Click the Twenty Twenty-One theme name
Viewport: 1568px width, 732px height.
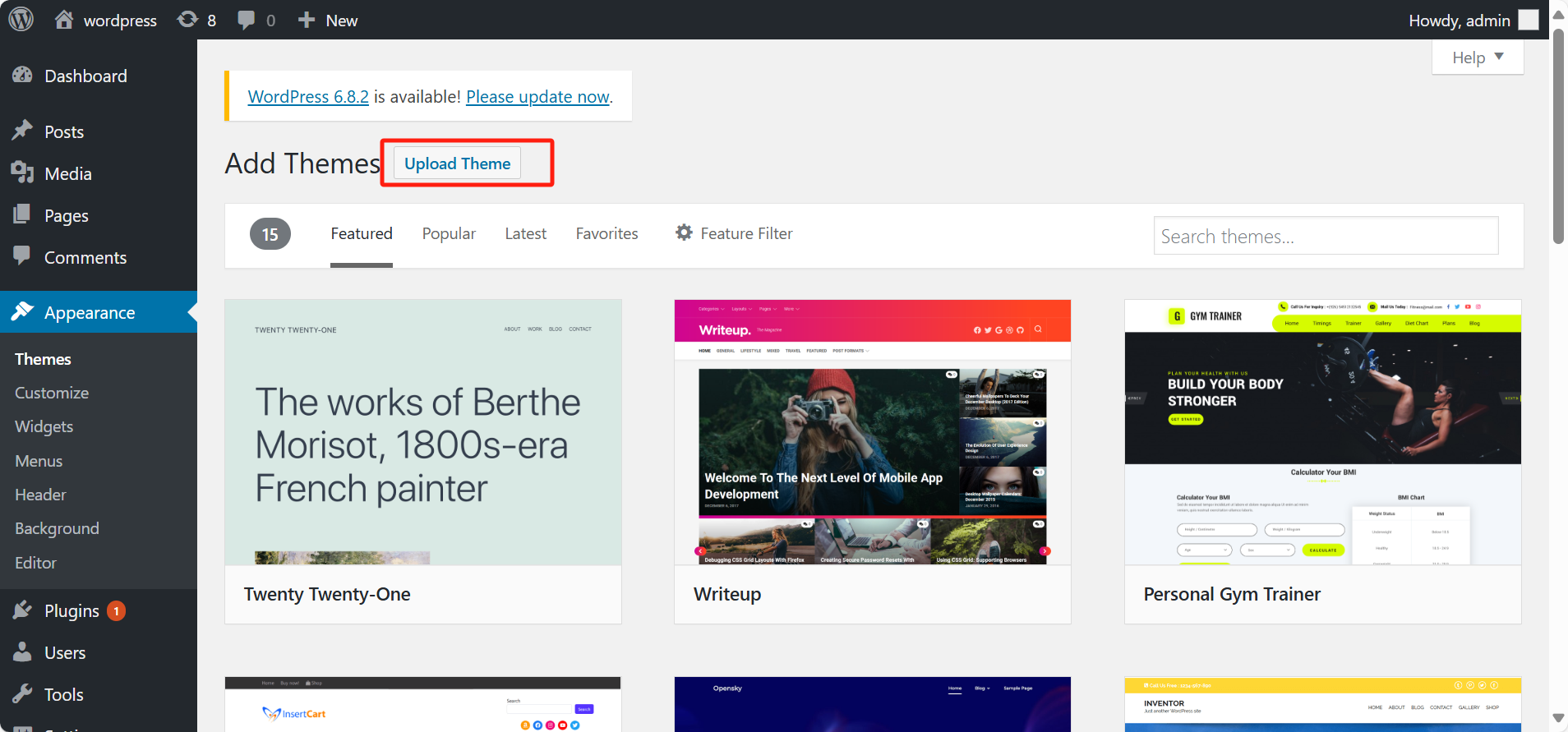click(x=327, y=594)
